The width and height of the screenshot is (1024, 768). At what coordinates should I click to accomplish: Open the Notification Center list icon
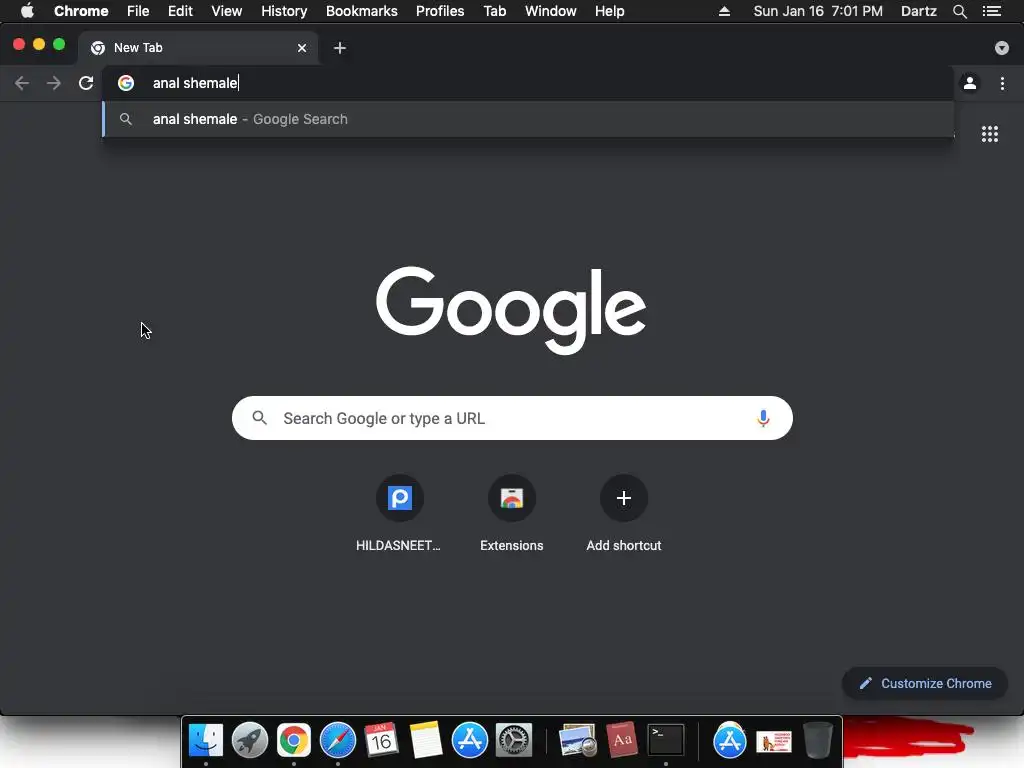click(991, 11)
